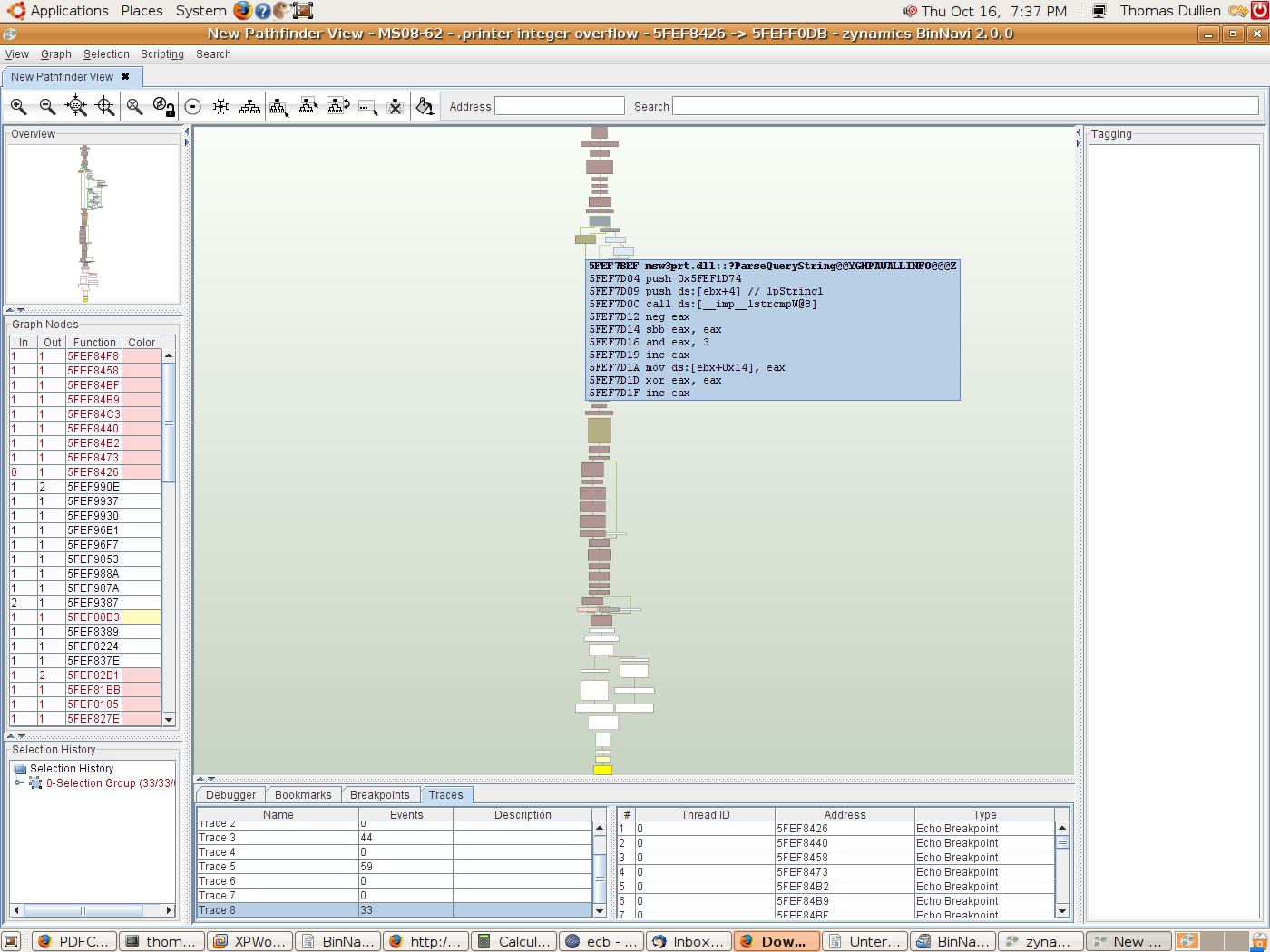
Task: Click into the Address input field
Action: point(560,106)
